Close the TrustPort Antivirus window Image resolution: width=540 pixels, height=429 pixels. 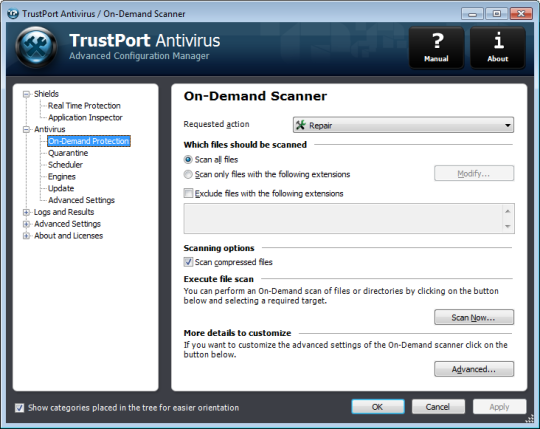[521, 14]
